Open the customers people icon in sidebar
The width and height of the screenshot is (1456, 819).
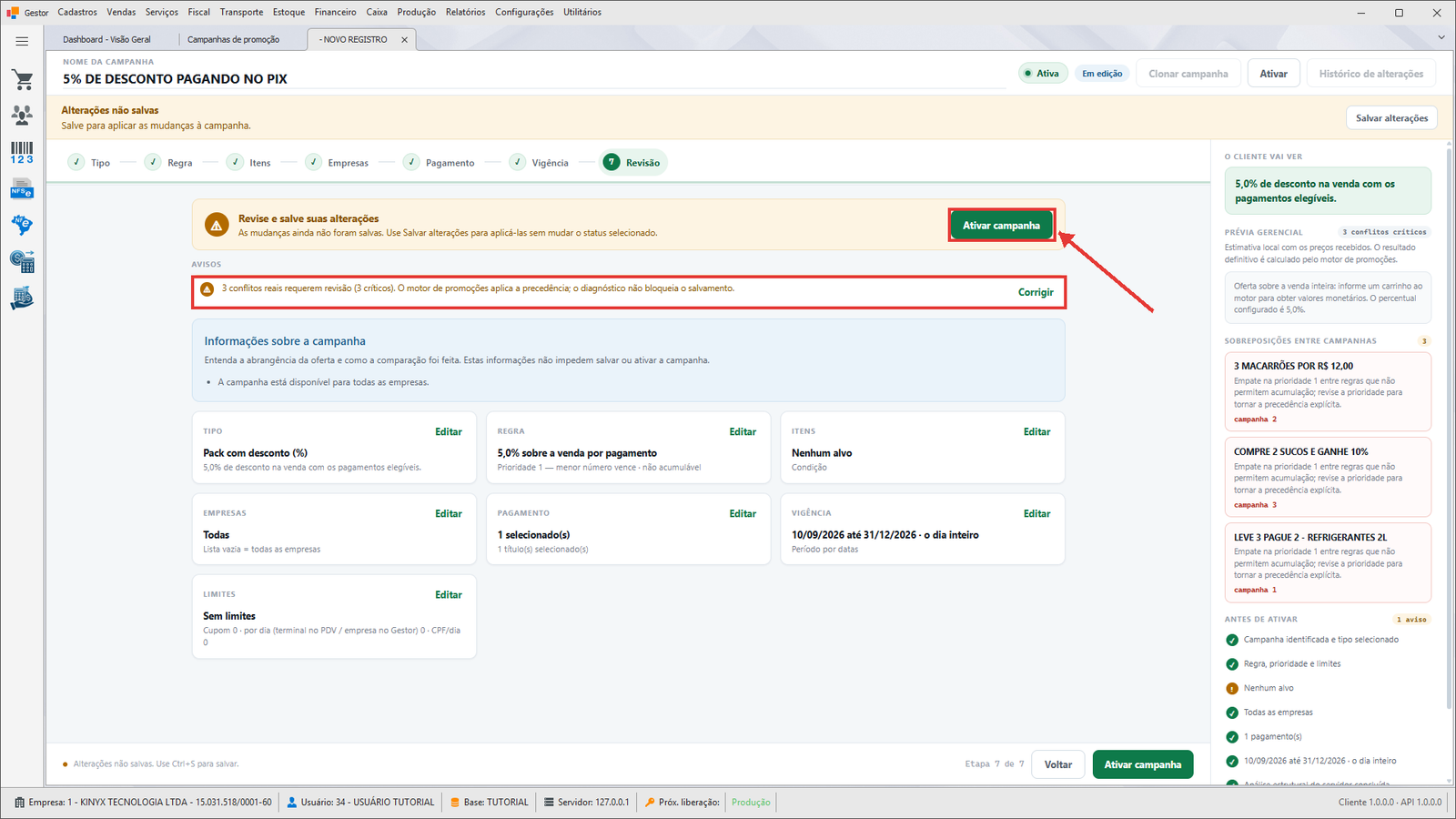coord(22,115)
